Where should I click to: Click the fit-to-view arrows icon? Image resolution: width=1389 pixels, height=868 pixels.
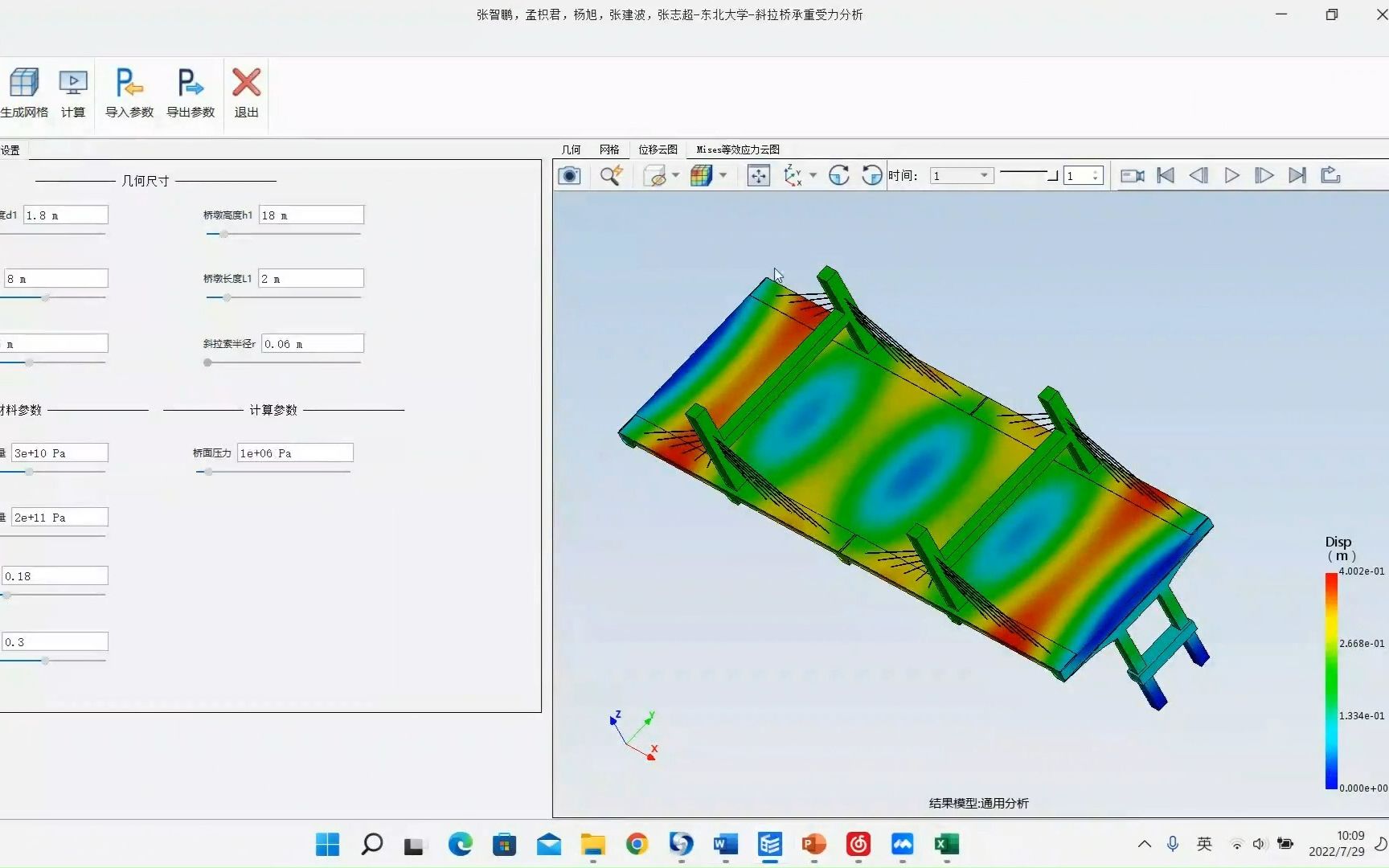pos(758,175)
